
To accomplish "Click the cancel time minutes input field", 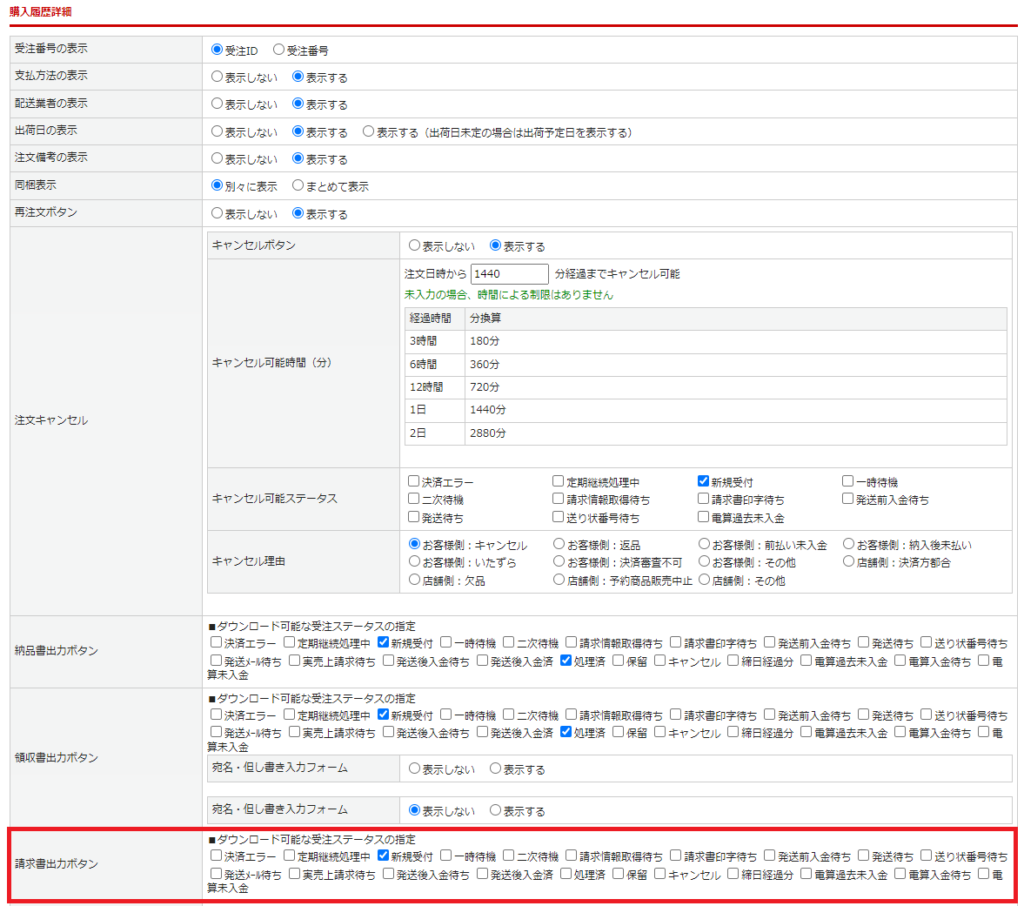I will (509, 274).
